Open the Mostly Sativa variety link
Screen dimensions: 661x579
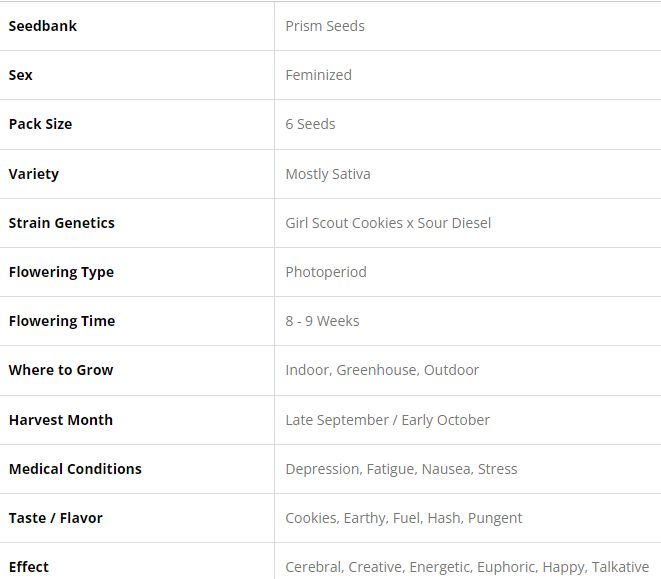pos(328,174)
